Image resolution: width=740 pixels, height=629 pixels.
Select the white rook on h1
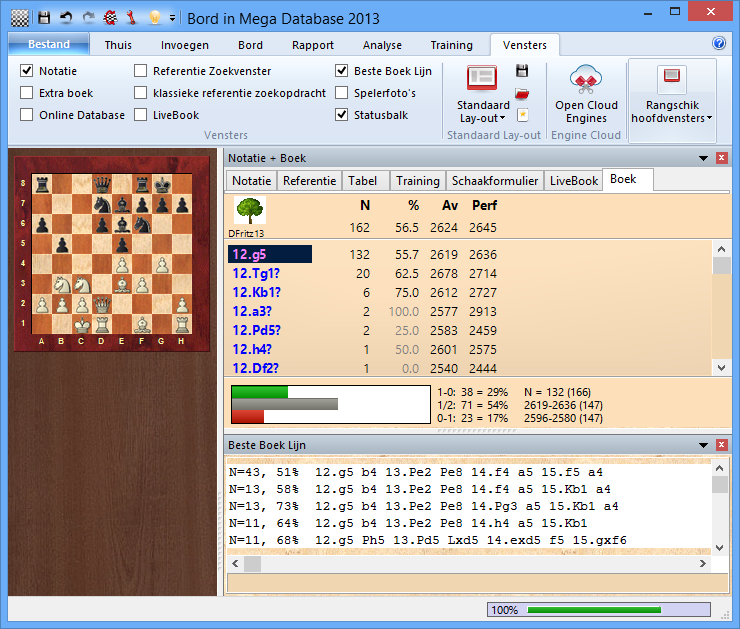182,325
